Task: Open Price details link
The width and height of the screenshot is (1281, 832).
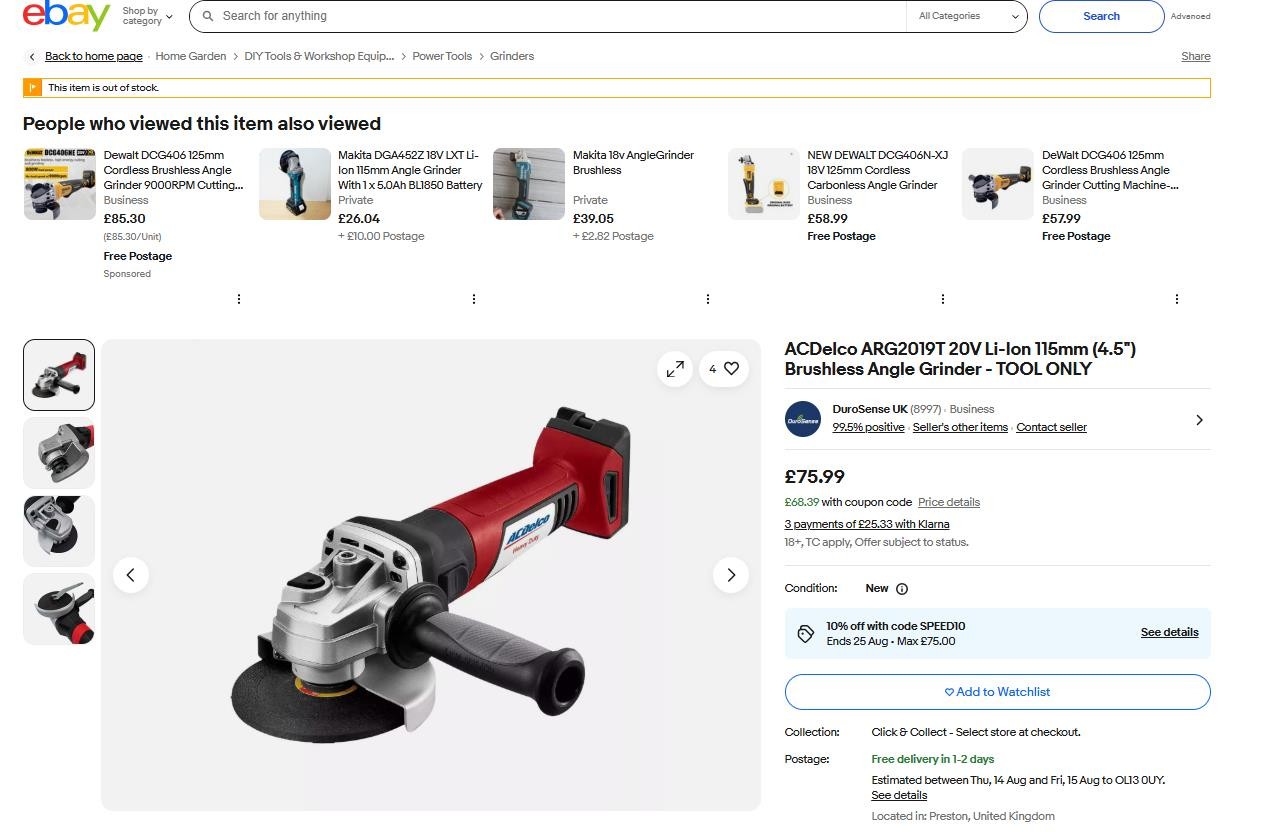Action: pos(949,502)
